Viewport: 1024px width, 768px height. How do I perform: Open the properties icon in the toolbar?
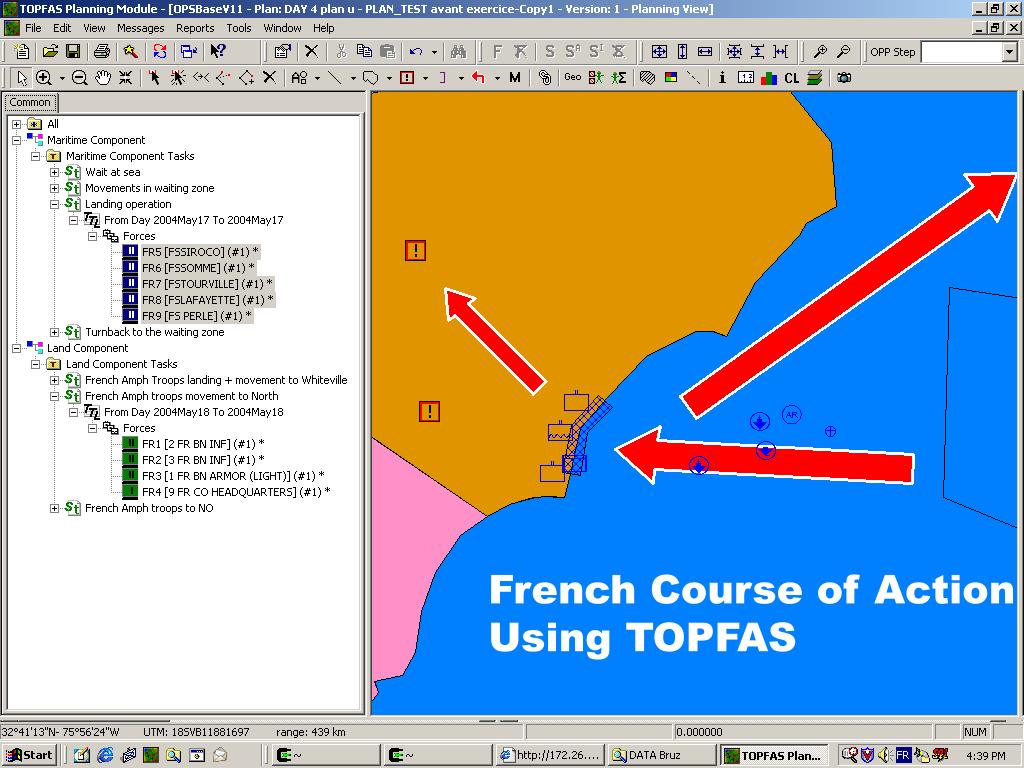[283, 52]
